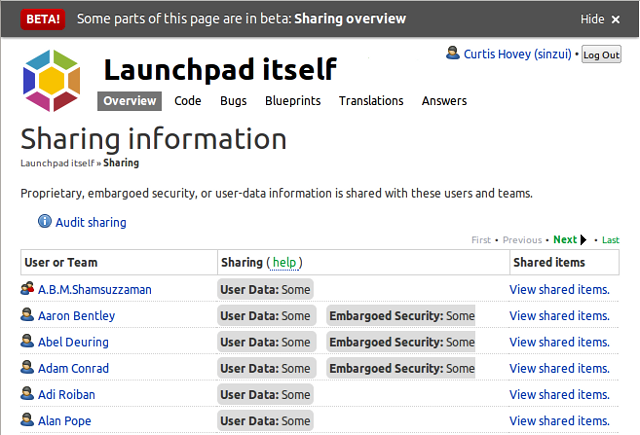Screen dimensions: 640x435
Task: Select the Overview tab
Action: 129,101
